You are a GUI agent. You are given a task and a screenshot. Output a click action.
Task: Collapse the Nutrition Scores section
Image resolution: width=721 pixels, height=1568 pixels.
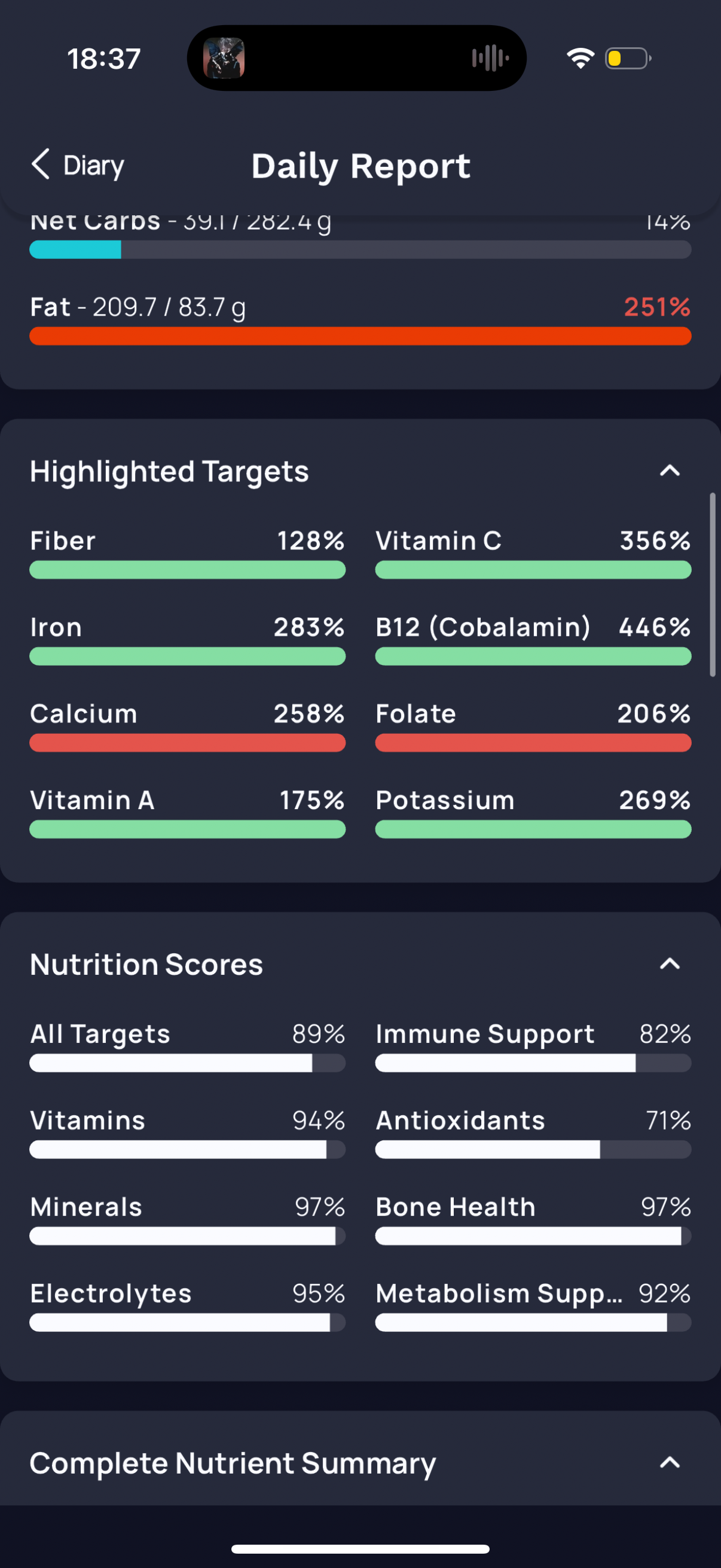click(670, 963)
